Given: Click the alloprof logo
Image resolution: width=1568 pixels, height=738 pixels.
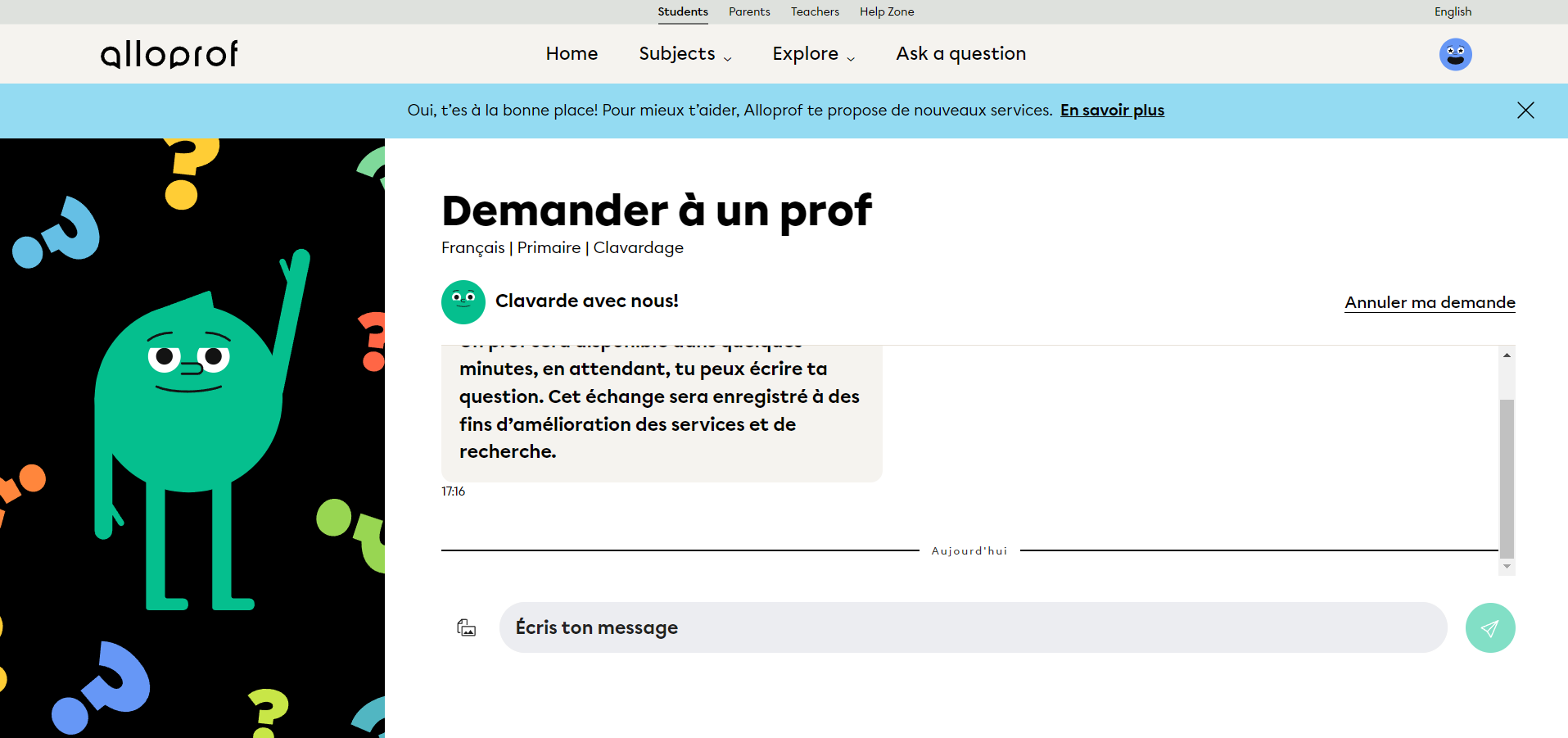Looking at the screenshot, I should tap(169, 54).
